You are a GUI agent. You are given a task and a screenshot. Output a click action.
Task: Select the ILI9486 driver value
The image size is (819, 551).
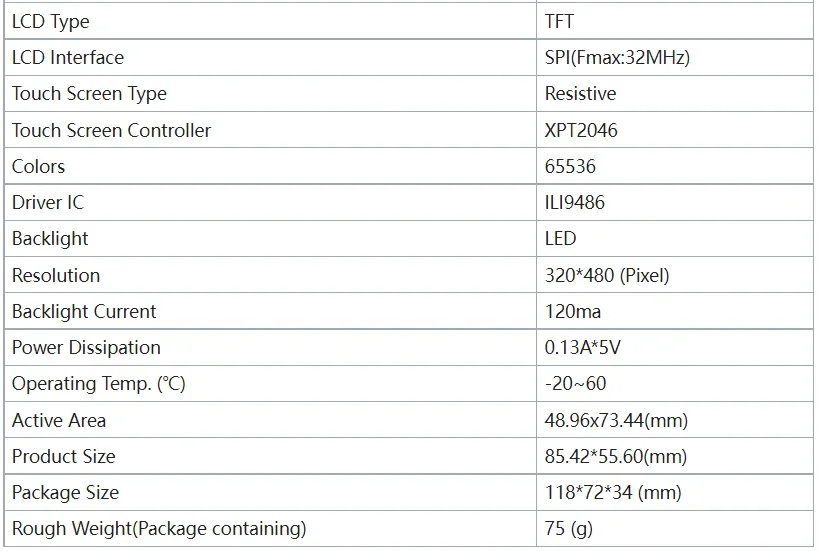[x=574, y=202]
